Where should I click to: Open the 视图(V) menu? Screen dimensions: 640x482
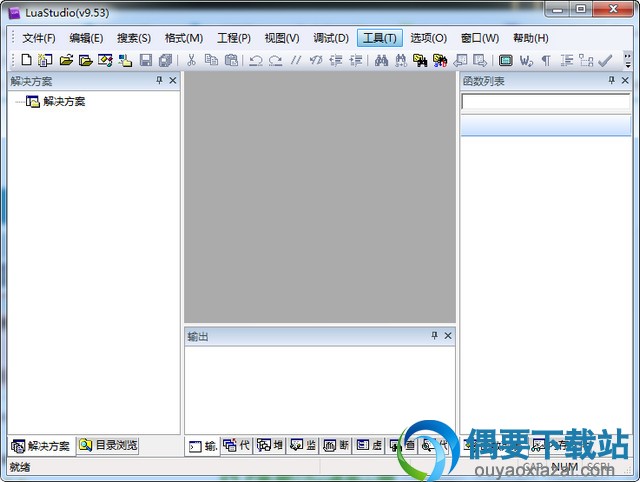(282, 38)
